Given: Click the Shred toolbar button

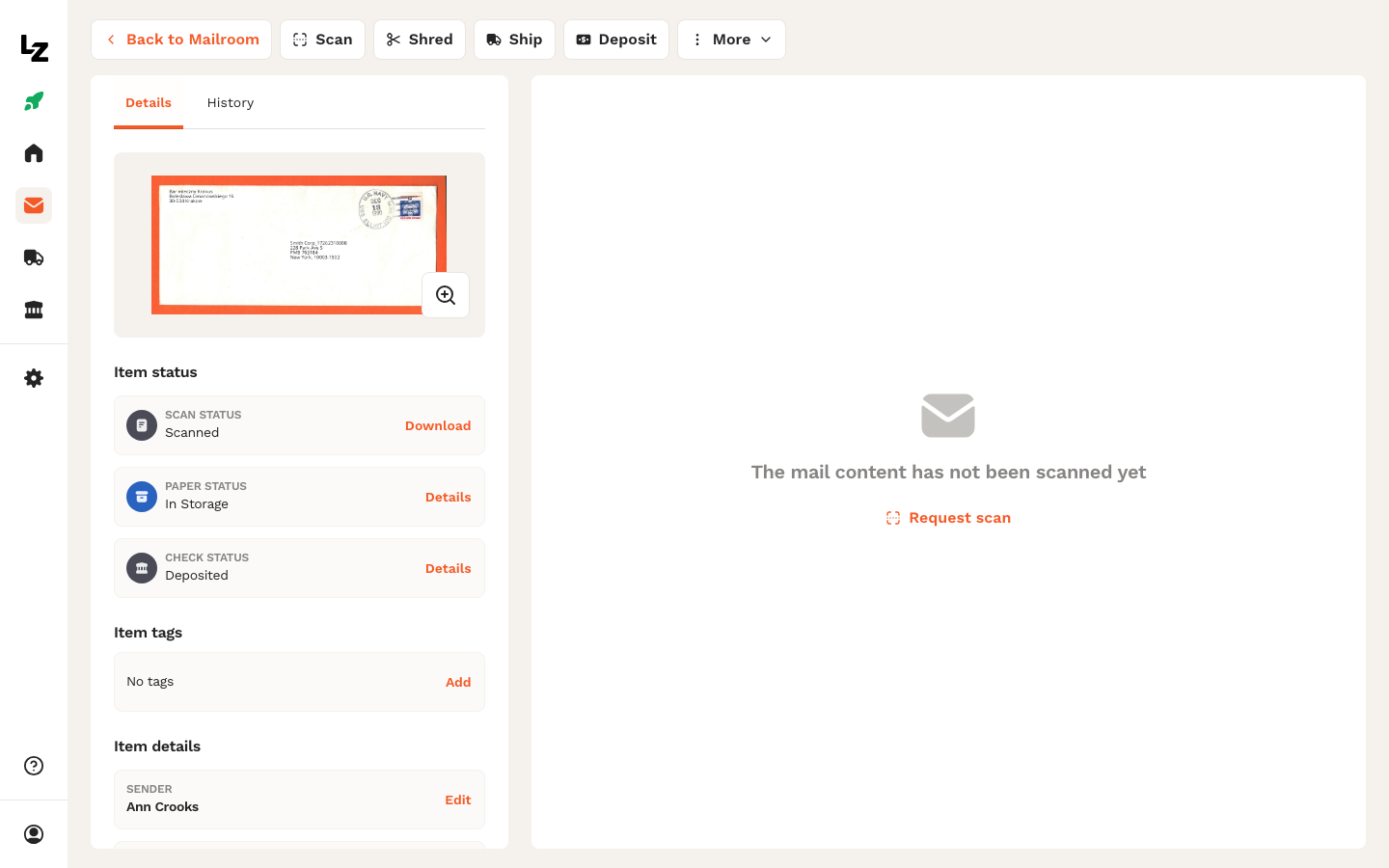Looking at the screenshot, I should tap(420, 40).
